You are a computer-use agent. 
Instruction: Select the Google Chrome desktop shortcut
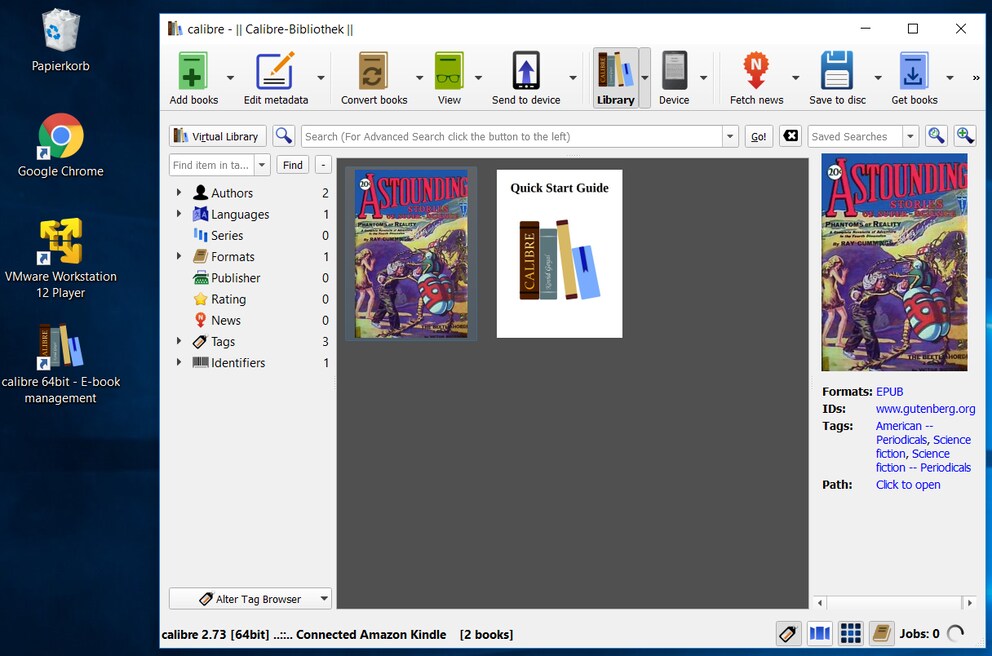coord(61,145)
